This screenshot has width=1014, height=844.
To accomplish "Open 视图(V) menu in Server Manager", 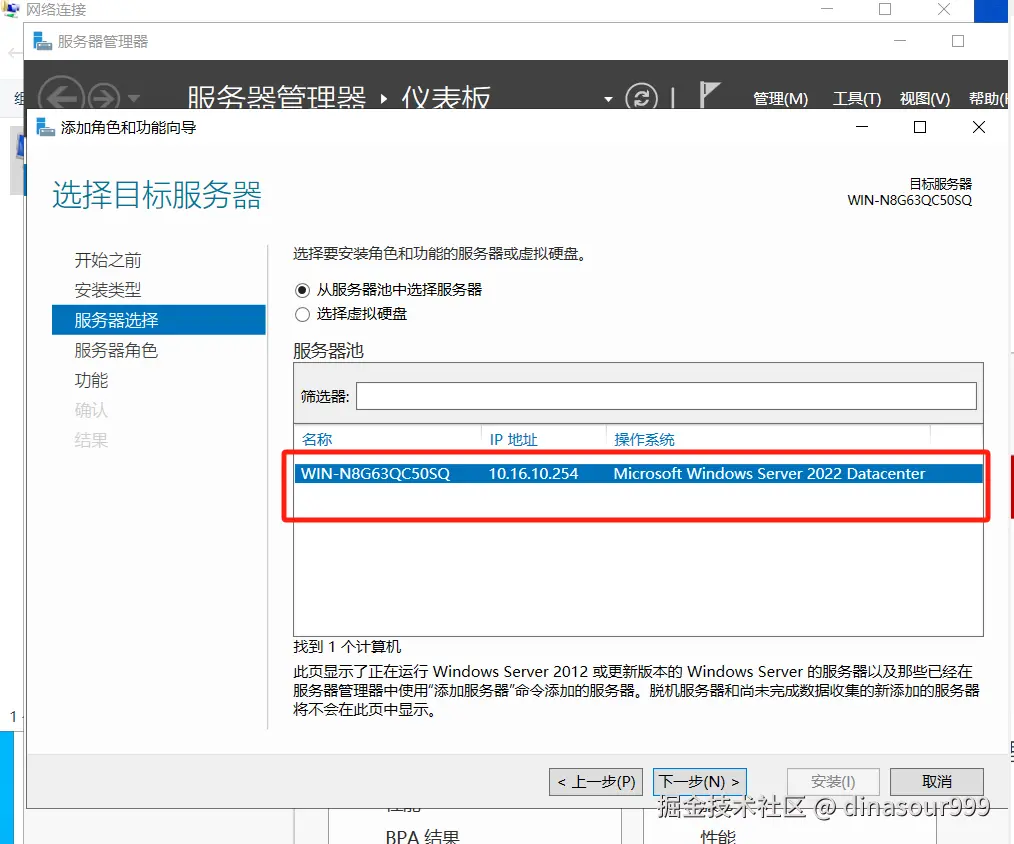I will click(x=925, y=98).
